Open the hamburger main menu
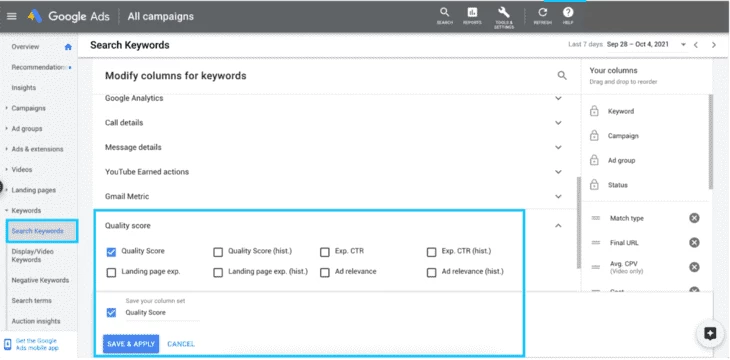This screenshot has width=730, height=360. [12, 16]
